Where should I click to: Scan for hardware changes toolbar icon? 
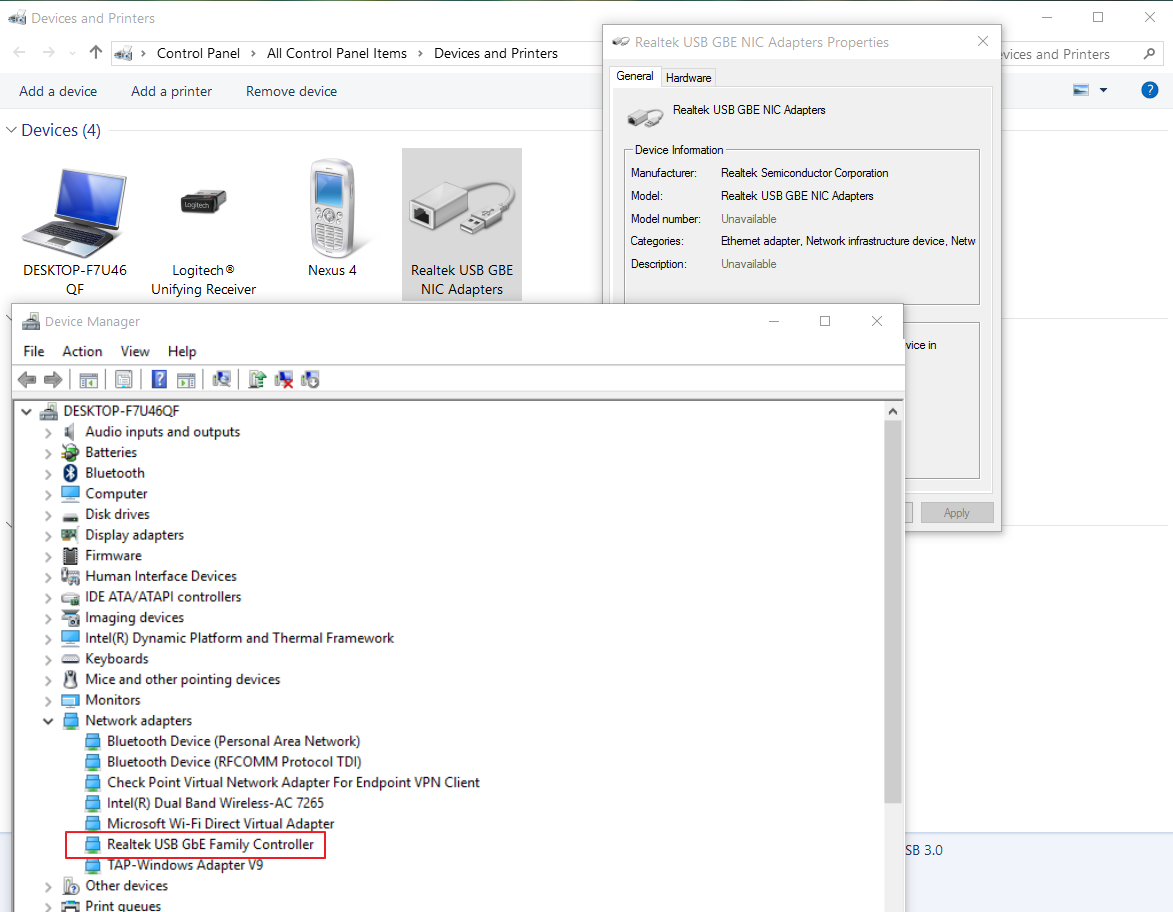coord(221,379)
